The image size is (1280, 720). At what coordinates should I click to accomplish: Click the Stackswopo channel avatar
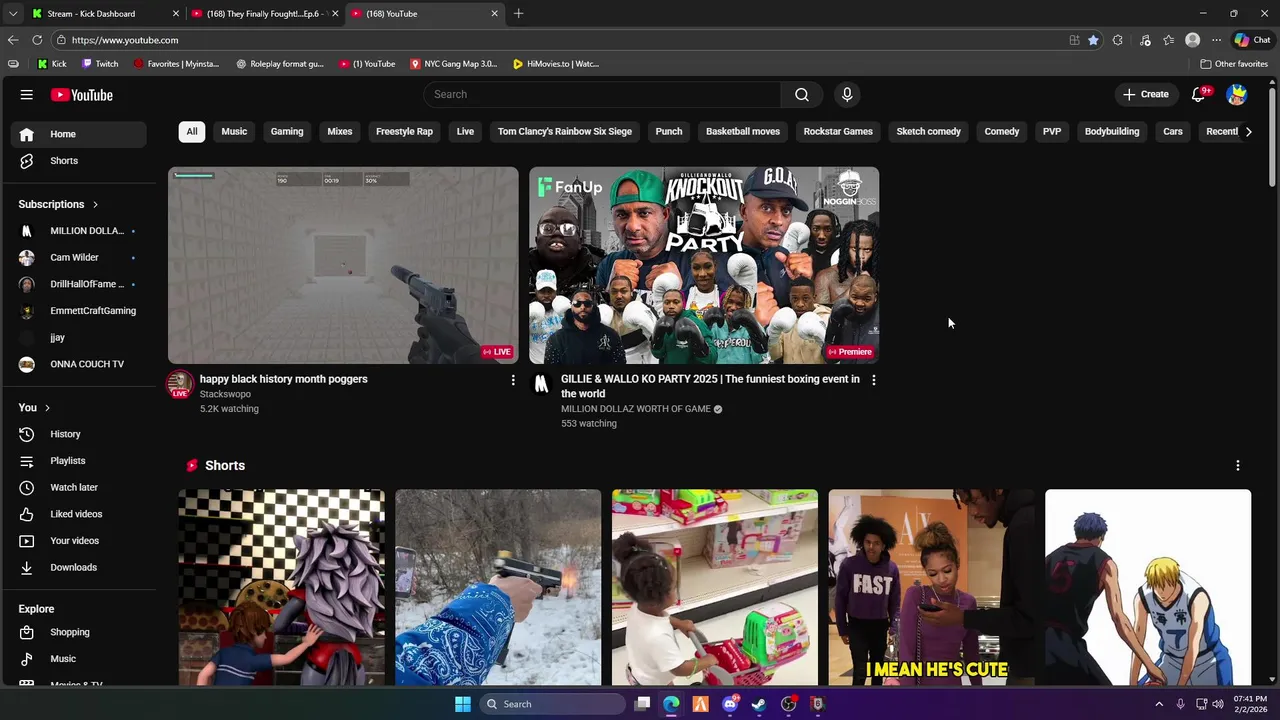click(x=180, y=385)
